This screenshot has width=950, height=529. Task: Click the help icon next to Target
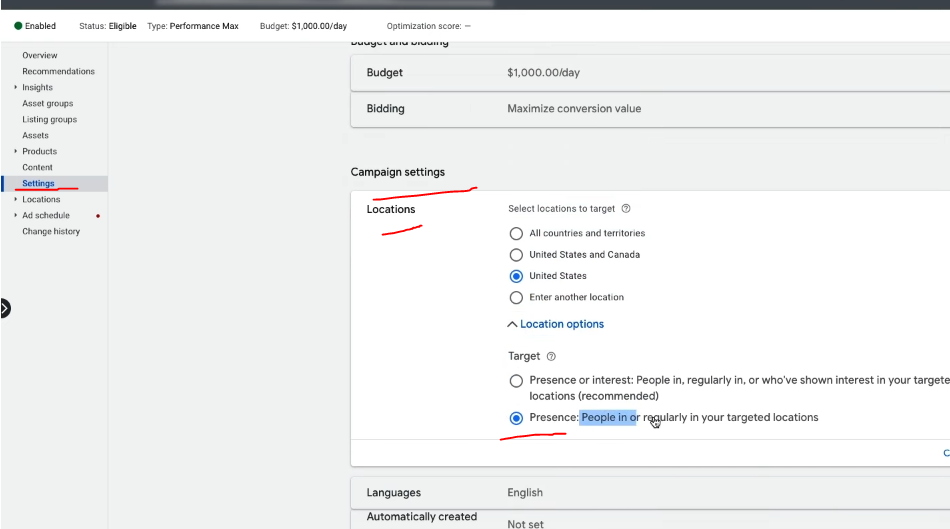(551, 356)
